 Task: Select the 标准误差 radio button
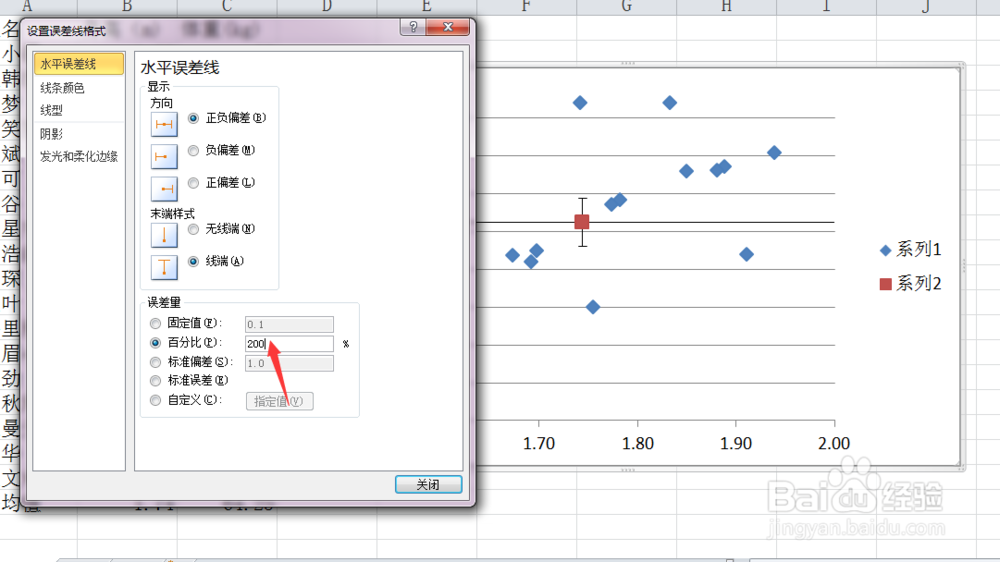155,381
